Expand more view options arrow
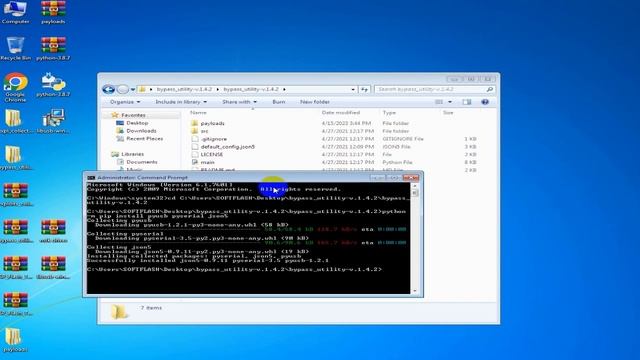Screen dimensions: 640x360 pyautogui.click(x=450, y=102)
